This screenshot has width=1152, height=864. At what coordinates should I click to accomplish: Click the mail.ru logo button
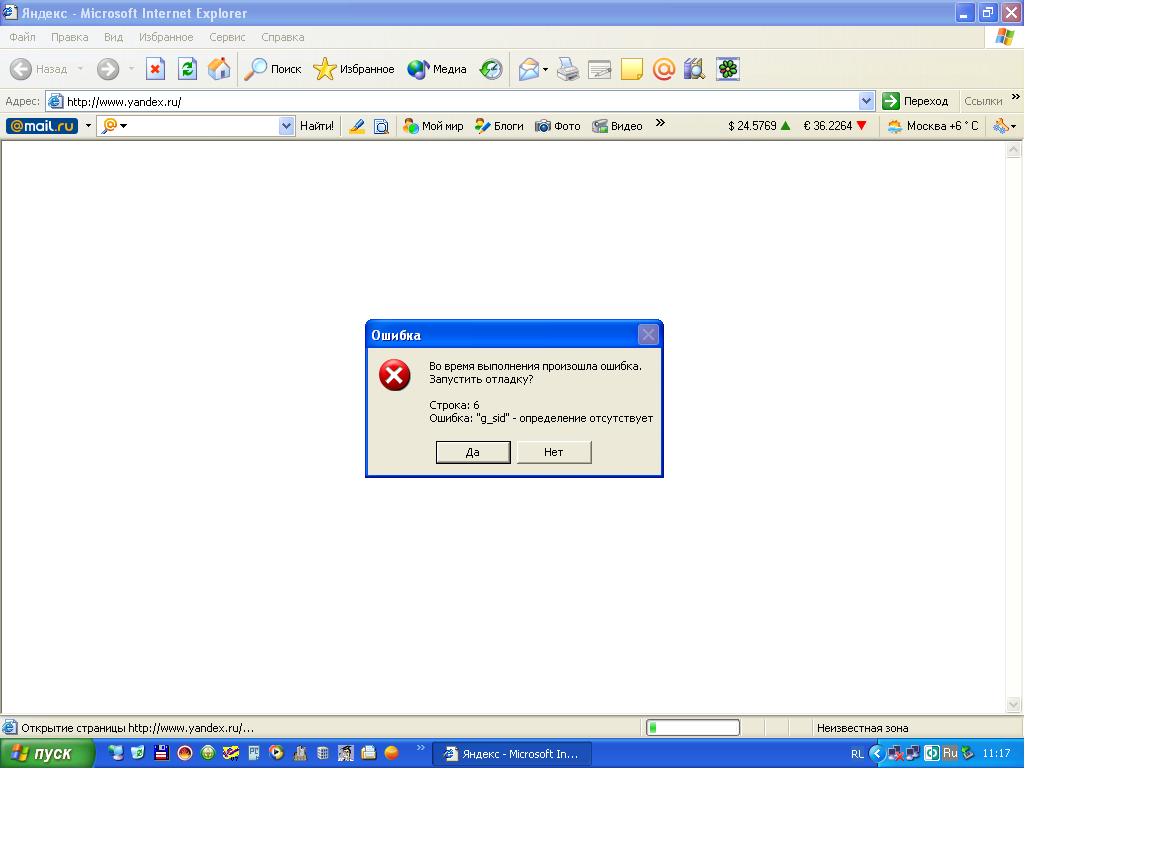[42, 126]
